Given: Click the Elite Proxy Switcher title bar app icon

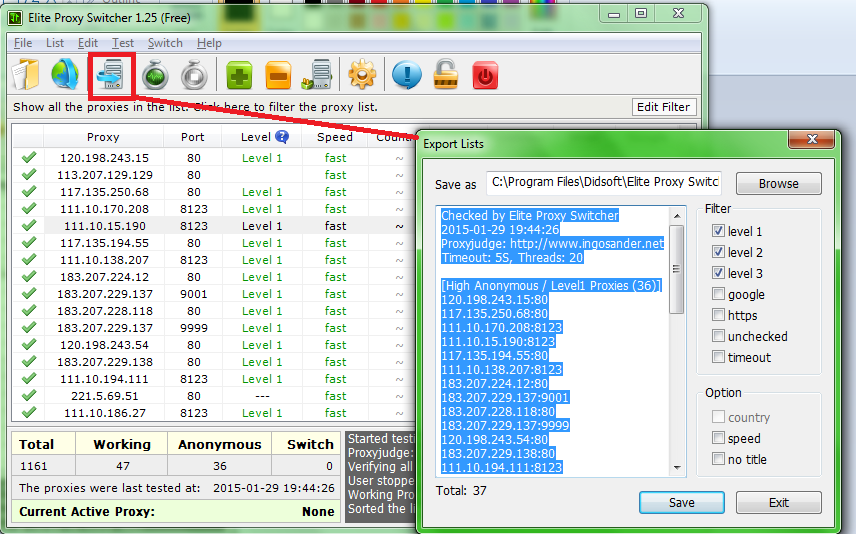Looking at the screenshot, I should [15, 18].
